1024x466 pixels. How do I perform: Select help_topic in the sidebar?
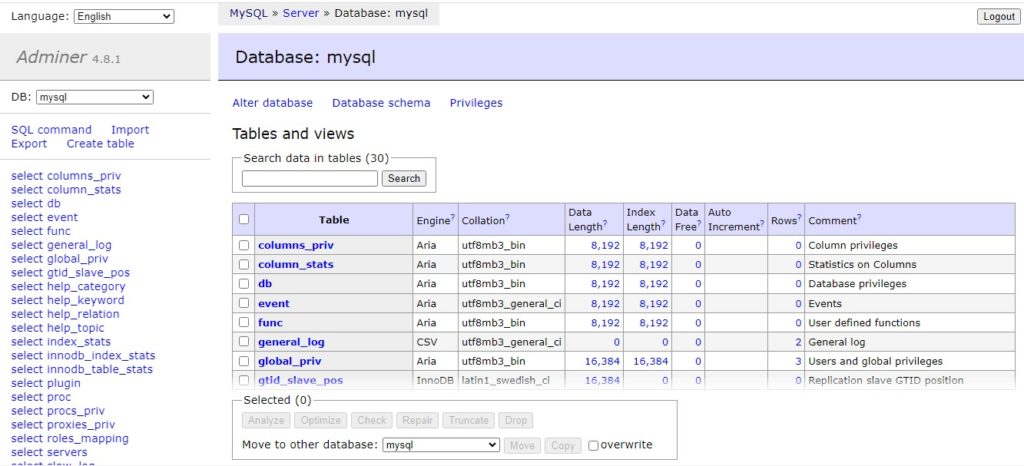(57, 328)
